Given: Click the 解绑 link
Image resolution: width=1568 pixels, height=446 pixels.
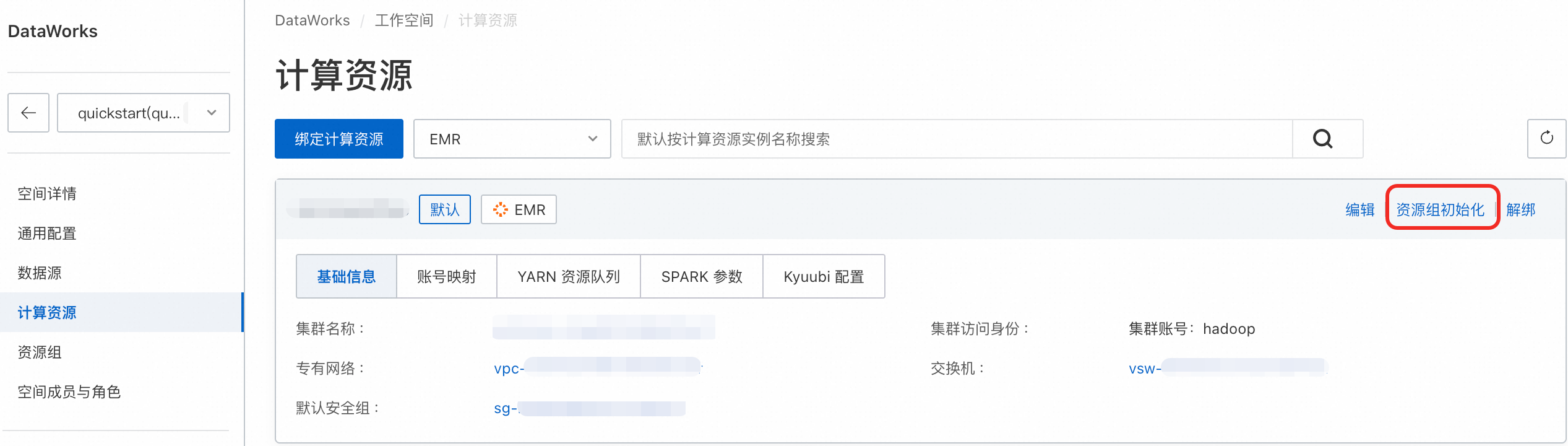Looking at the screenshot, I should click(1520, 209).
